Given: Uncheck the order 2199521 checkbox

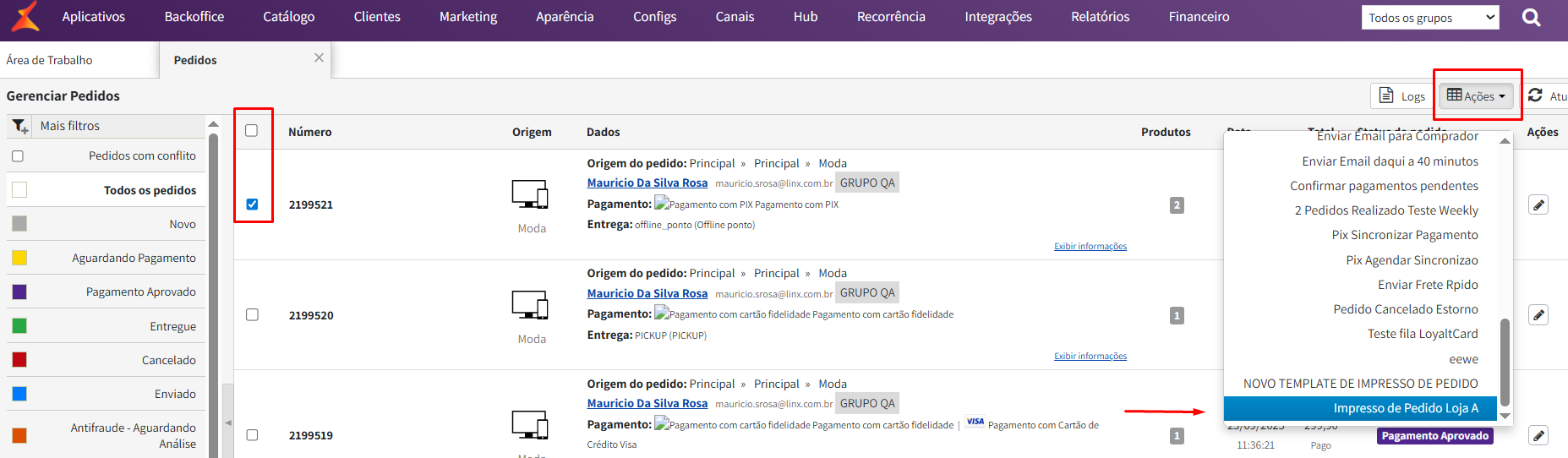Looking at the screenshot, I should [x=252, y=204].
